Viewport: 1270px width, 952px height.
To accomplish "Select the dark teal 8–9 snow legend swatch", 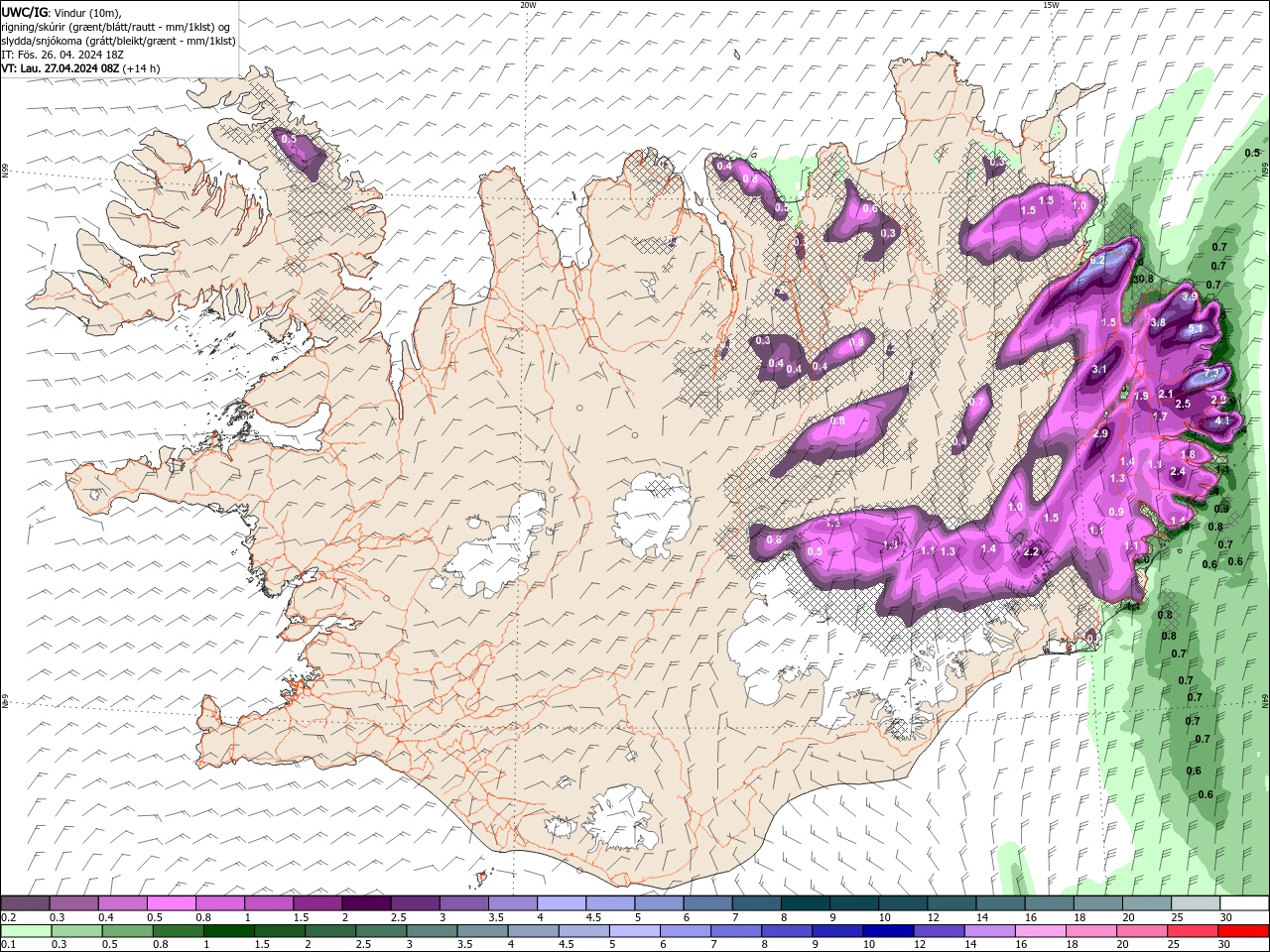I will [x=805, y=903].
